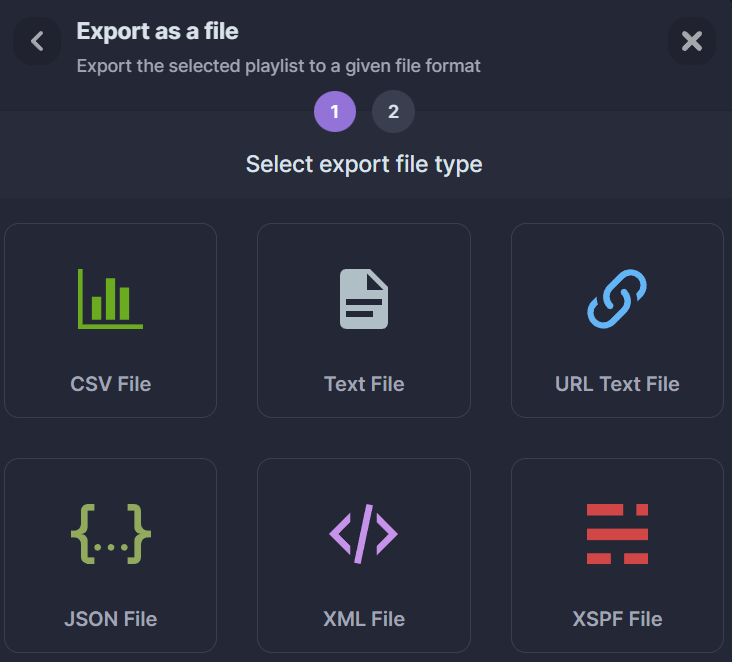Choose the XML File label
Viewport: 732px width, 662px height.
pyautogui.click(x=364, y=619)
